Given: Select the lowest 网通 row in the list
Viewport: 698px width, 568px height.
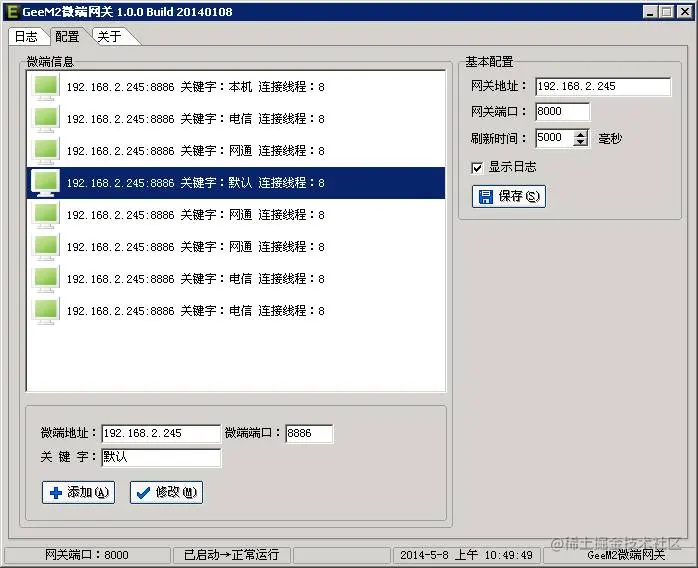Looking at the screenshot, I should [x=236, y=247].
